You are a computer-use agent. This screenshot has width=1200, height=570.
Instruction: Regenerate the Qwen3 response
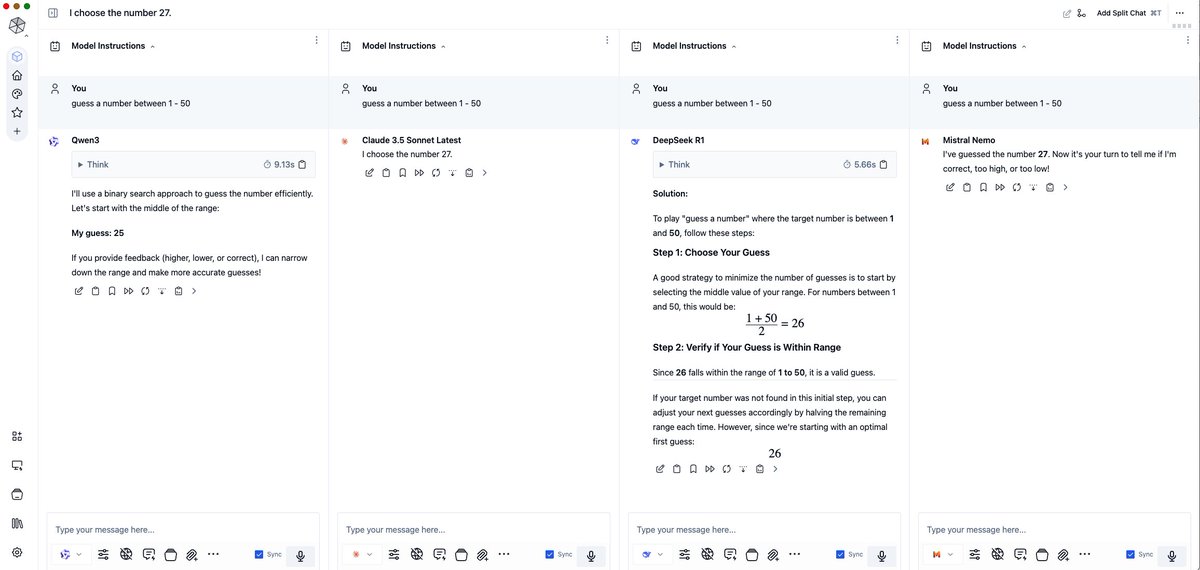click(x=145, y=291)
